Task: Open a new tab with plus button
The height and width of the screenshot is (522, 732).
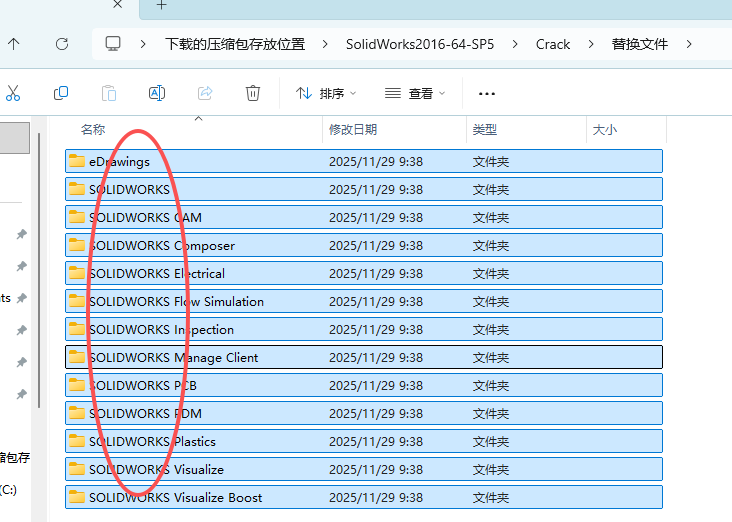Action: coord(162,5)
